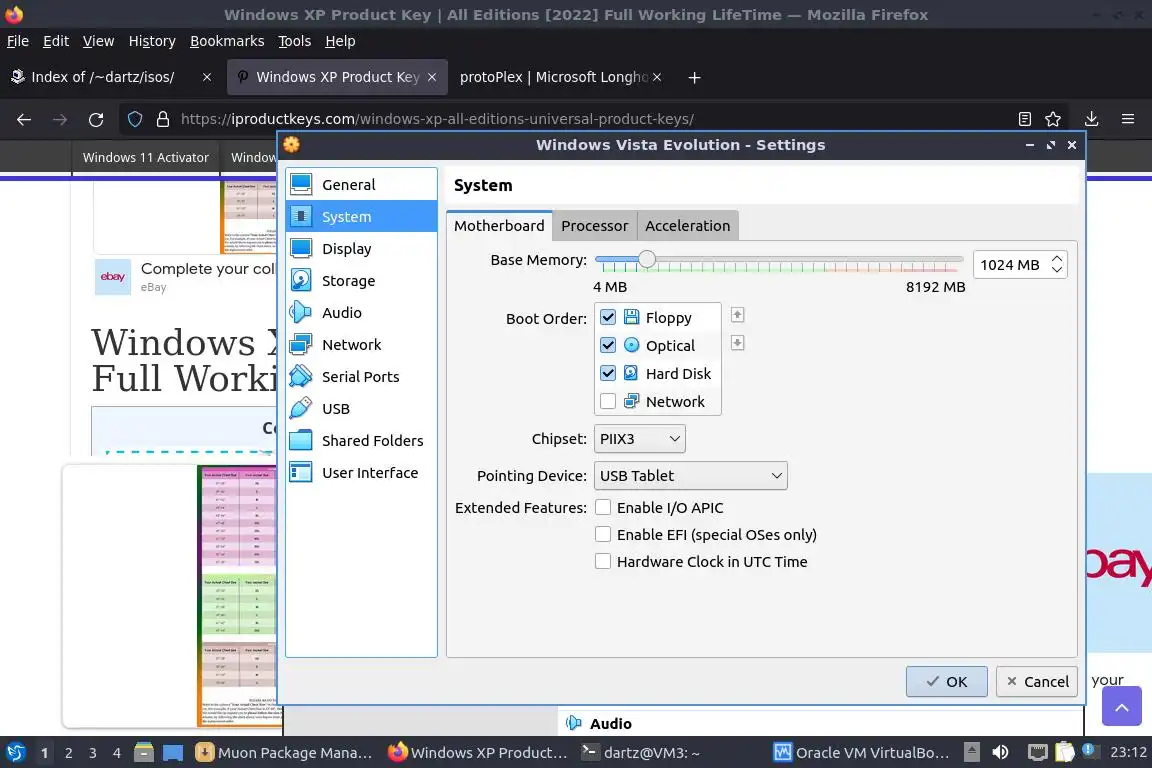This screenshot has width=1152, height=768.
Task: Click the Base Memory slider handle
Action: point(647,259)
